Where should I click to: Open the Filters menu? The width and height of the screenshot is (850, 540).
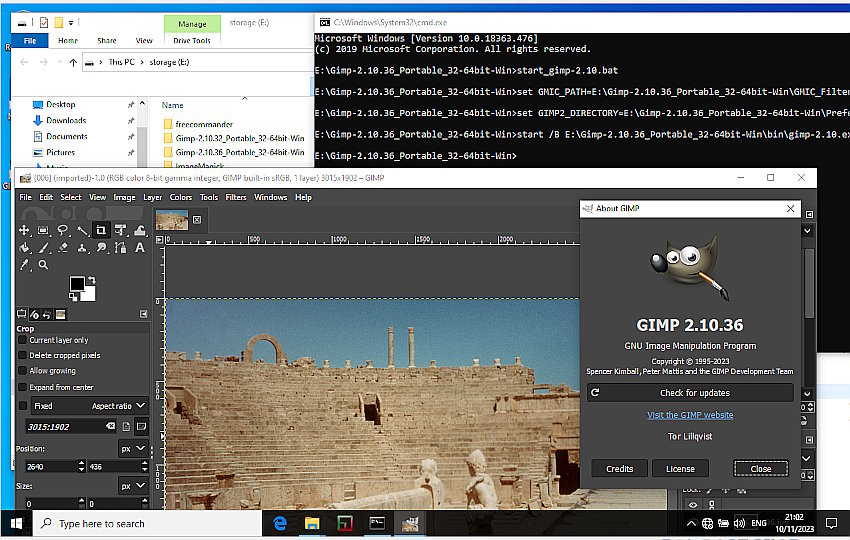pos(236,197)
